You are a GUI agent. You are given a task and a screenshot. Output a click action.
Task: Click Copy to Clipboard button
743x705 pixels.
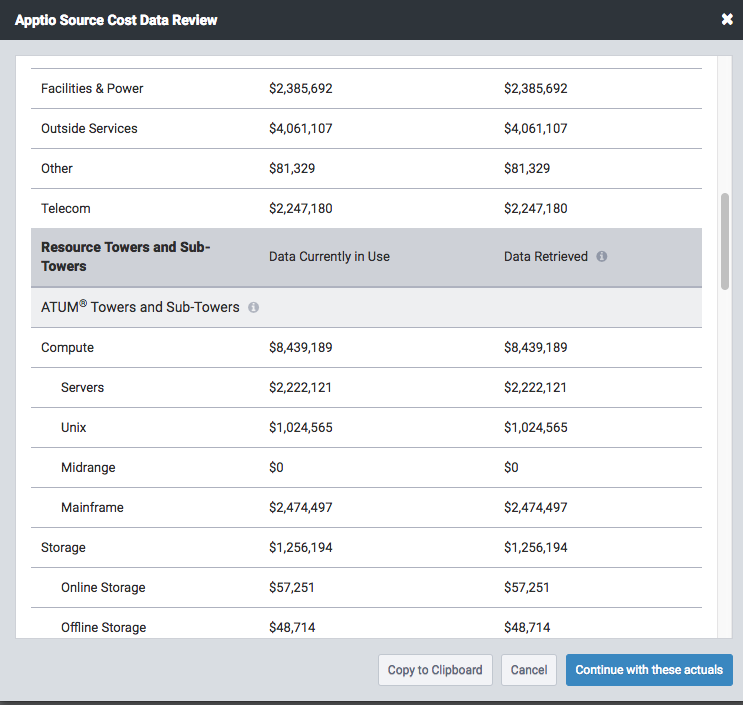point(435,669)
